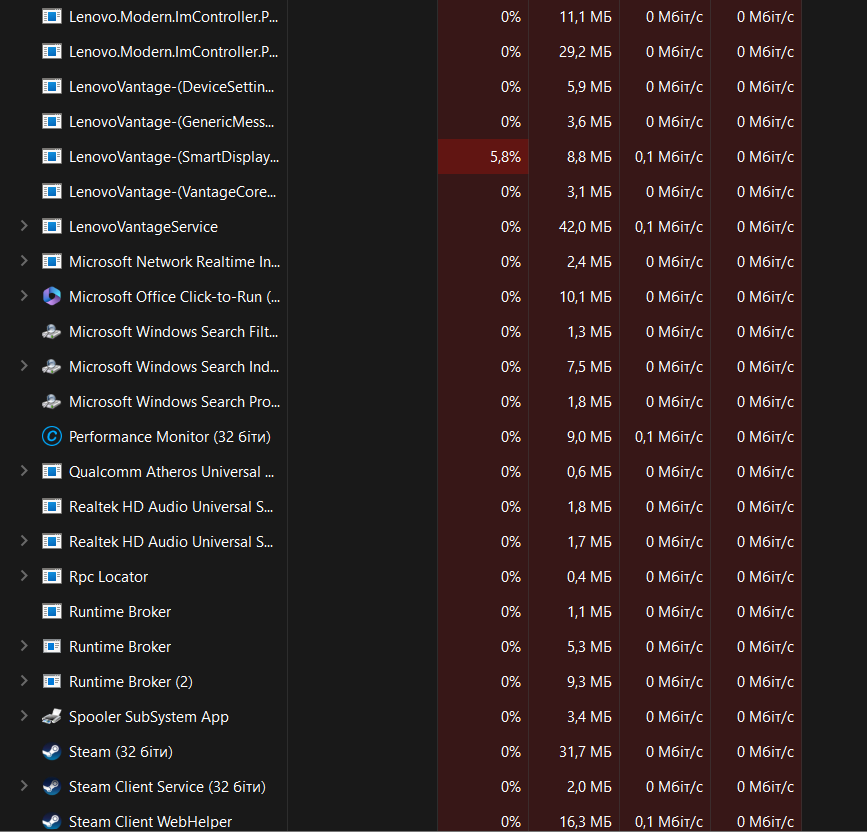This screenshot has width=867, height=832.
Task: Select the 'LenovoVantageService' process name
Action: (143, 227)
